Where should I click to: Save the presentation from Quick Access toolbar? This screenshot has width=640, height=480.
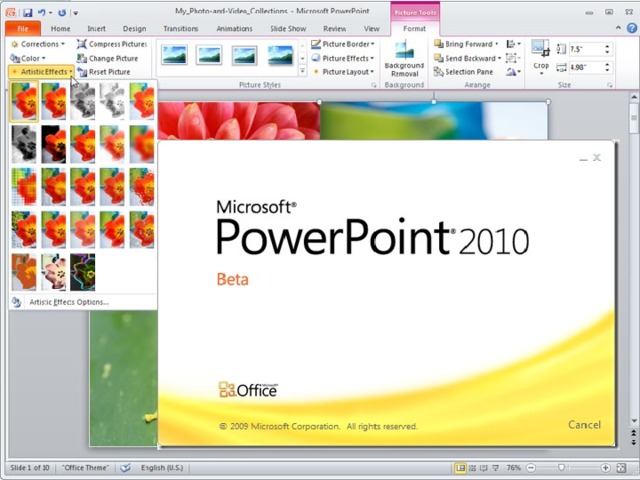[x=27, y=13]
